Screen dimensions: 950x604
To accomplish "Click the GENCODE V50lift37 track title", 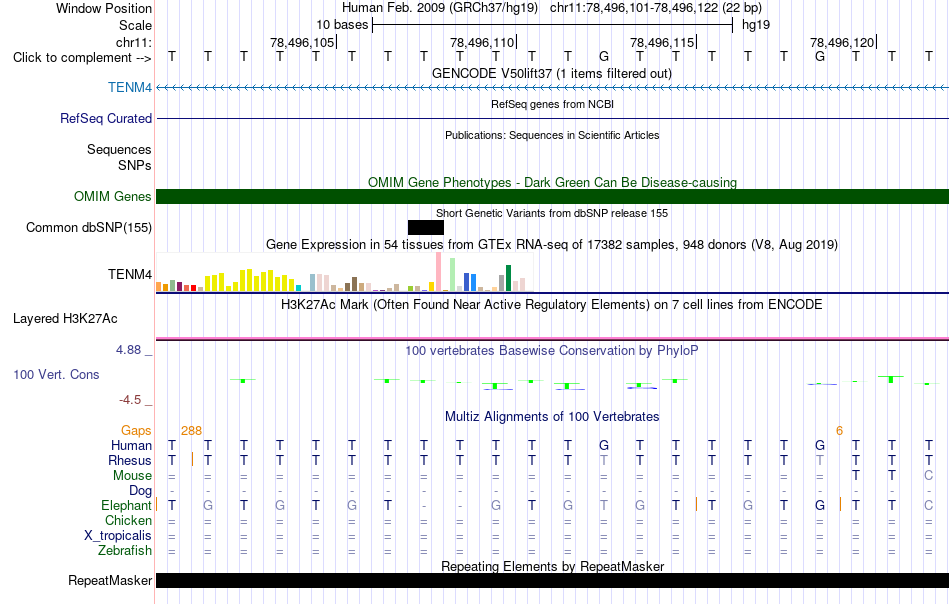I will coord(552,73).
